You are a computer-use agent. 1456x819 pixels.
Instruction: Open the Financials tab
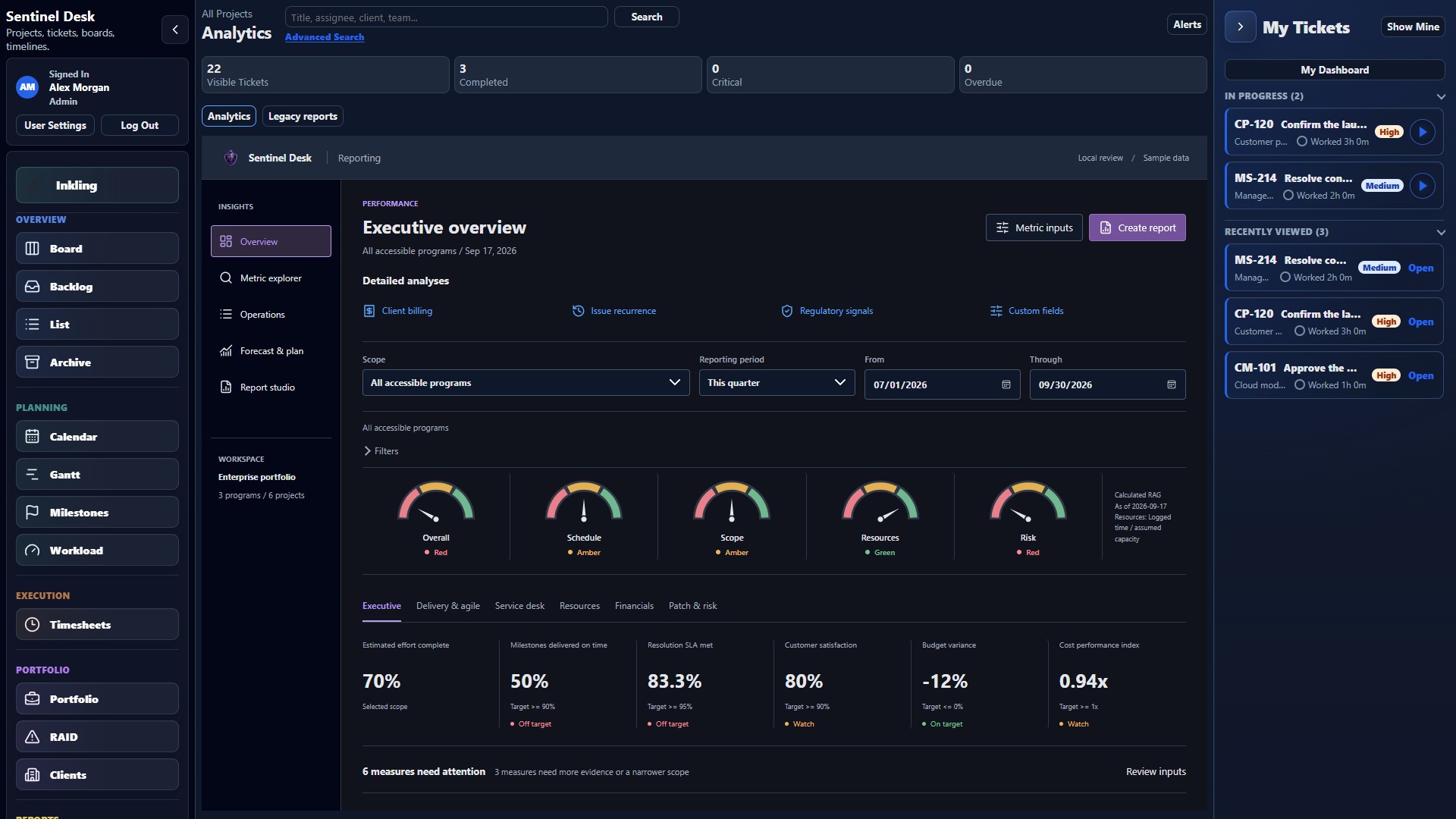tap(634, 606)
